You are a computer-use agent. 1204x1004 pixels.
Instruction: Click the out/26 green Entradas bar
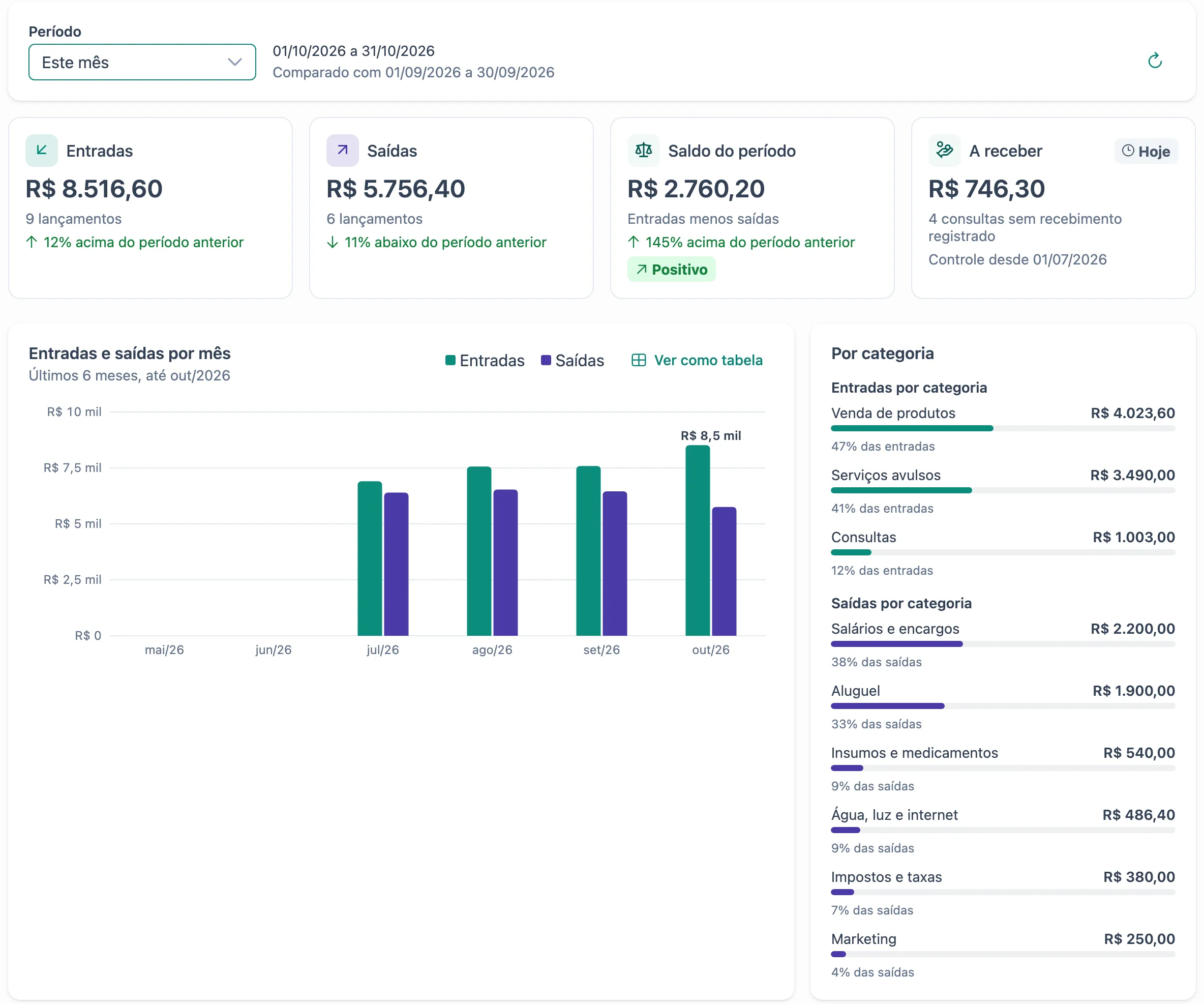pos(698,541)
